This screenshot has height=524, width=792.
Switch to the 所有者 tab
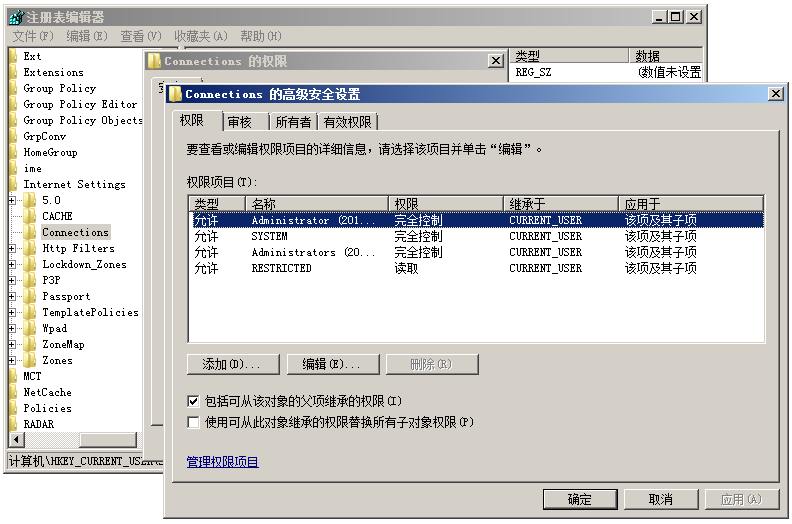click(293, 122)
